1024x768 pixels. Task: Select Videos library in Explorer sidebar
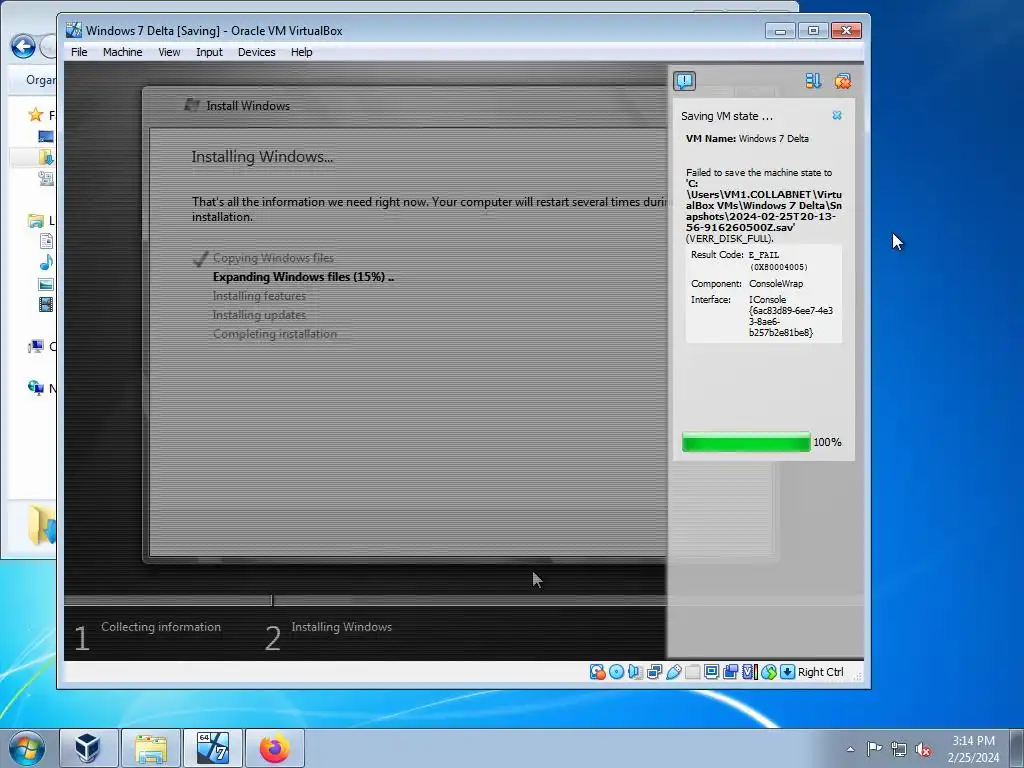pos(46,304)
